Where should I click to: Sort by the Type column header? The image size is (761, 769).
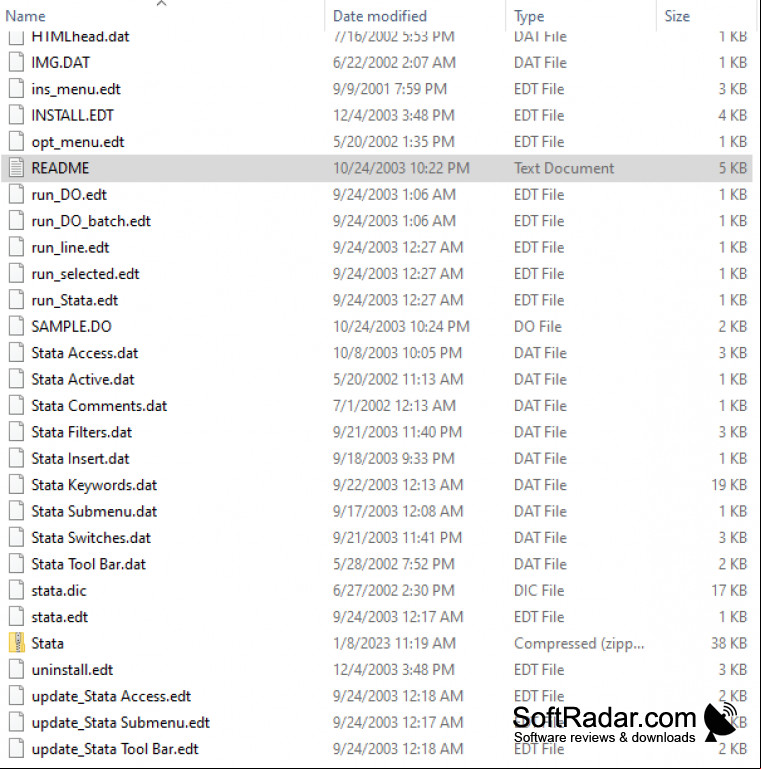tap(529, 16)
